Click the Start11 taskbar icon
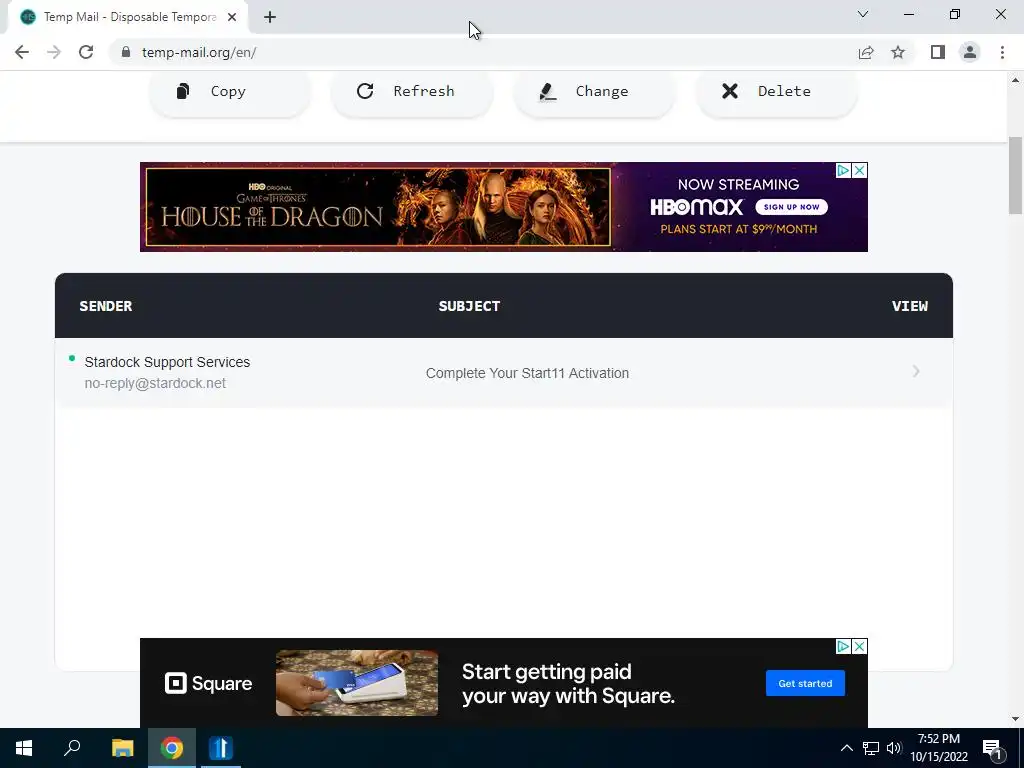Screen dimensions: 1024x768 [x=221, y=748]
